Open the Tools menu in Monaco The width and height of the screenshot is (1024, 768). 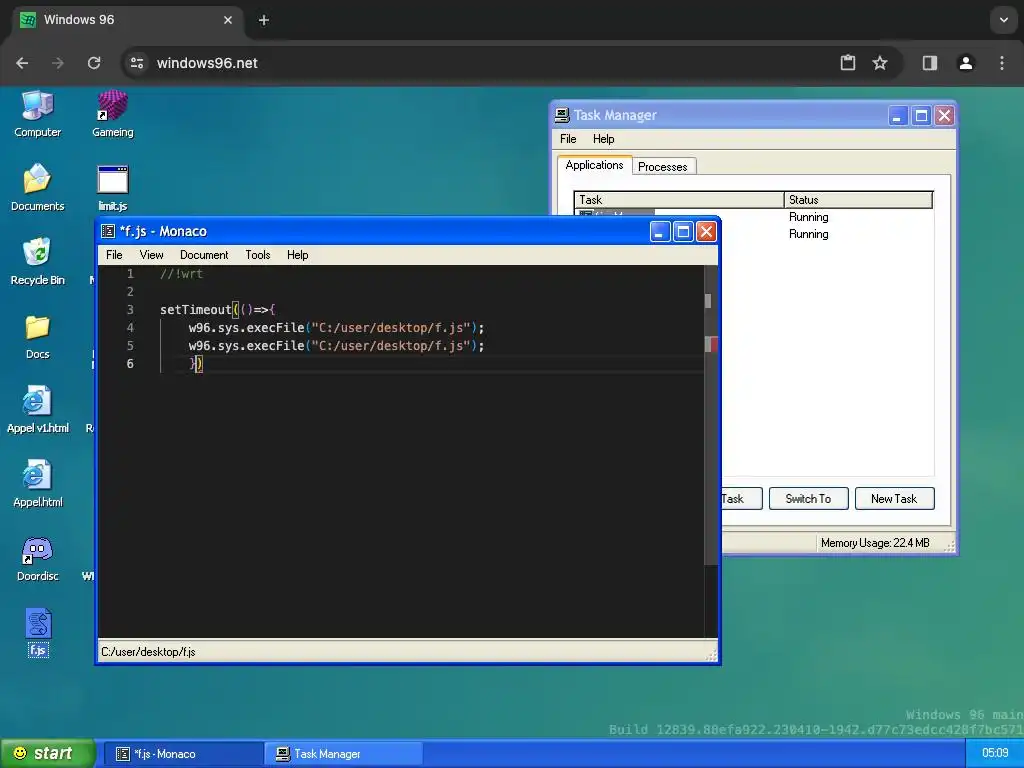[258, 255]
